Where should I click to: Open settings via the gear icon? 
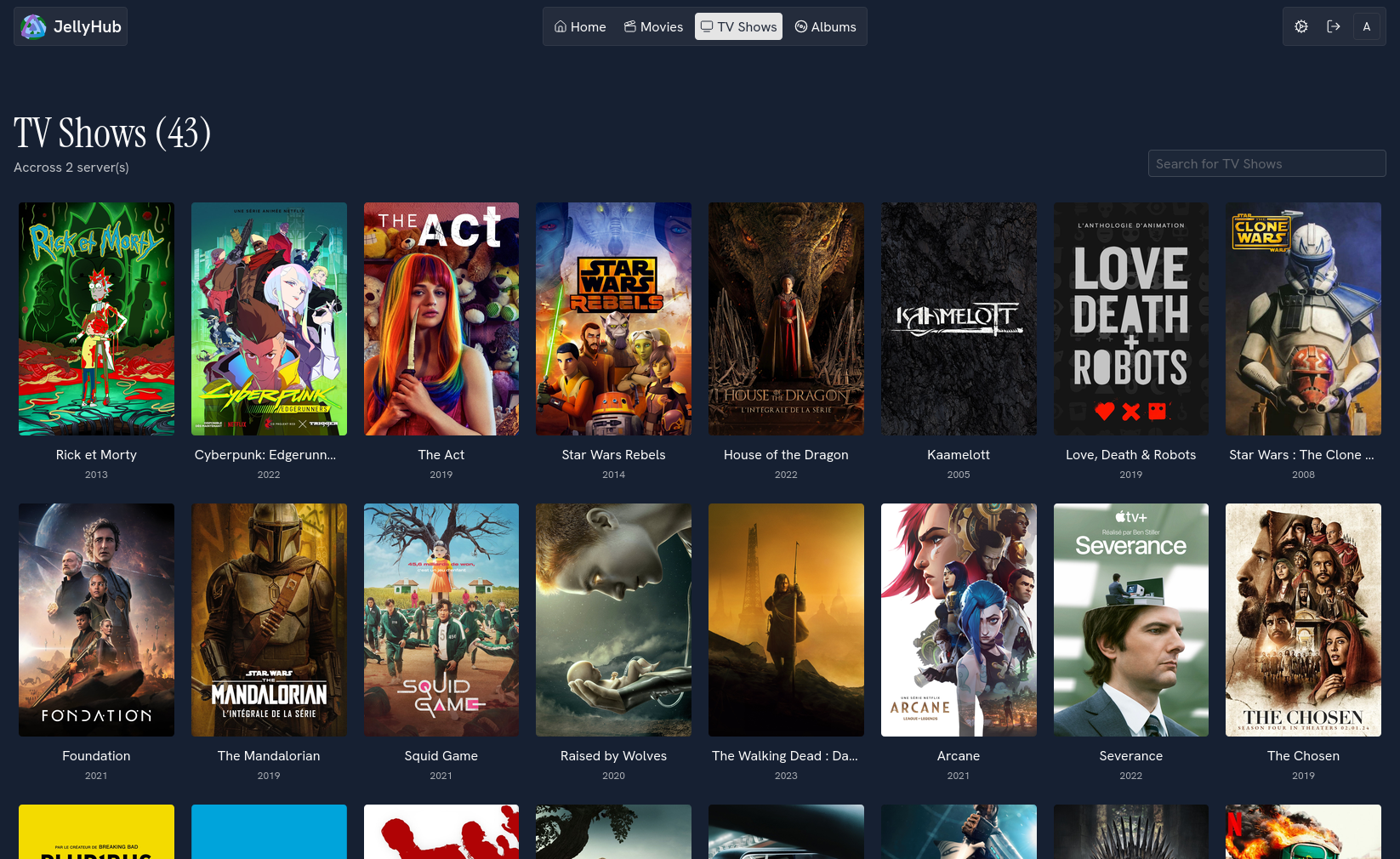click(x=1301, y=26)
